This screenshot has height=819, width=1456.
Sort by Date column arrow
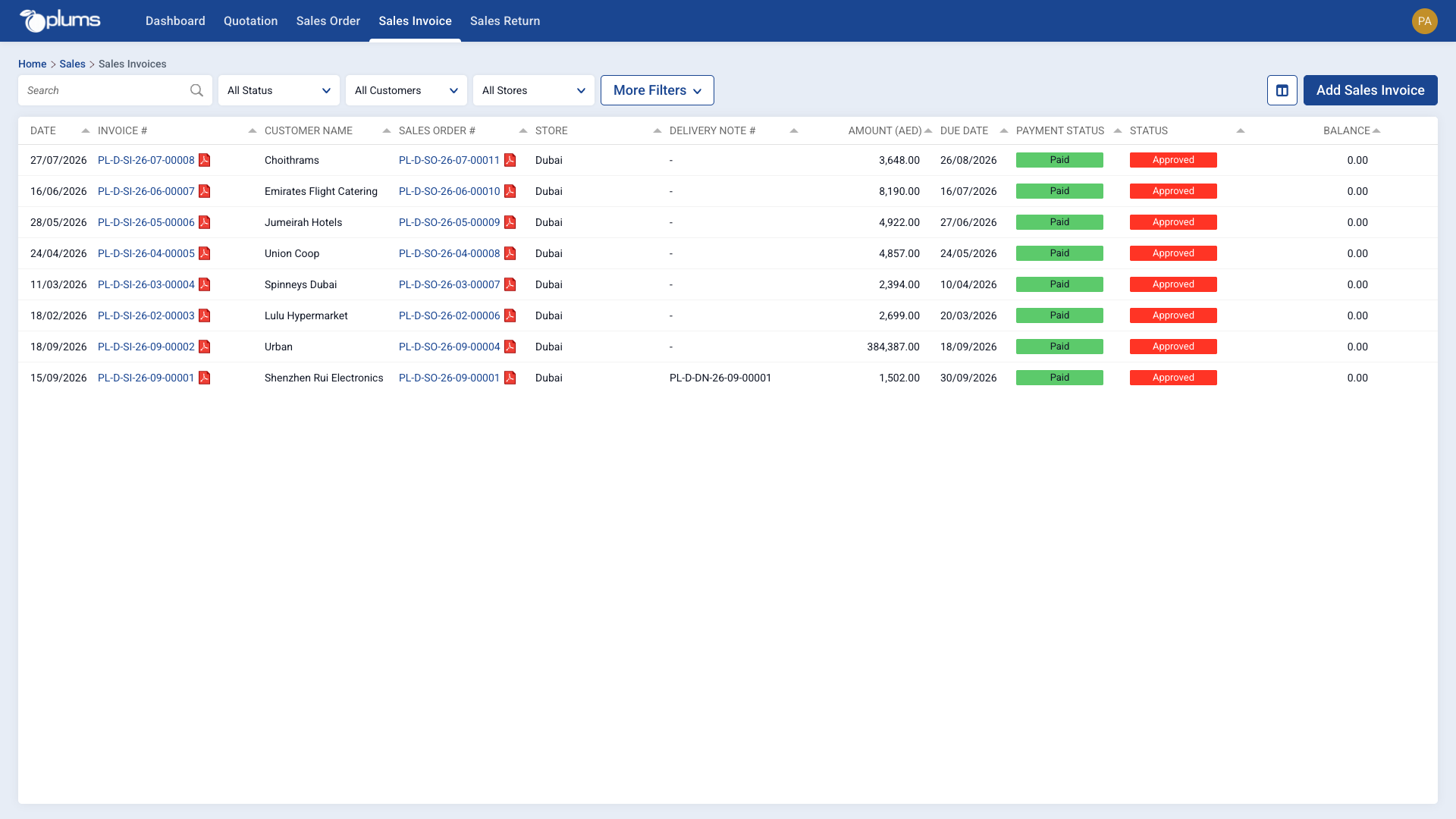coord(86,130)
